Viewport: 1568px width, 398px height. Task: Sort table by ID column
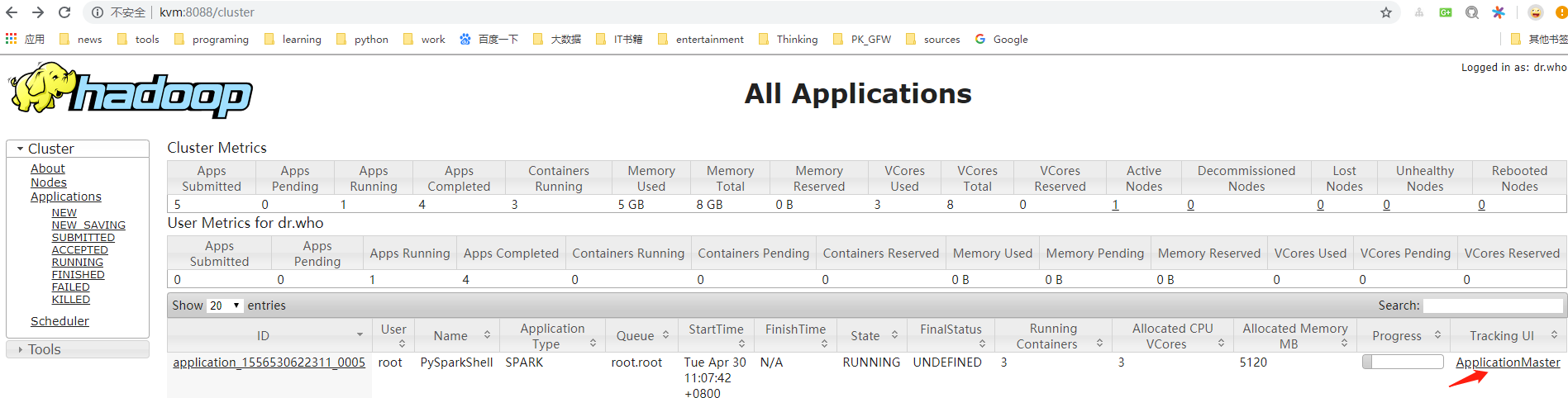click(269, 335)
